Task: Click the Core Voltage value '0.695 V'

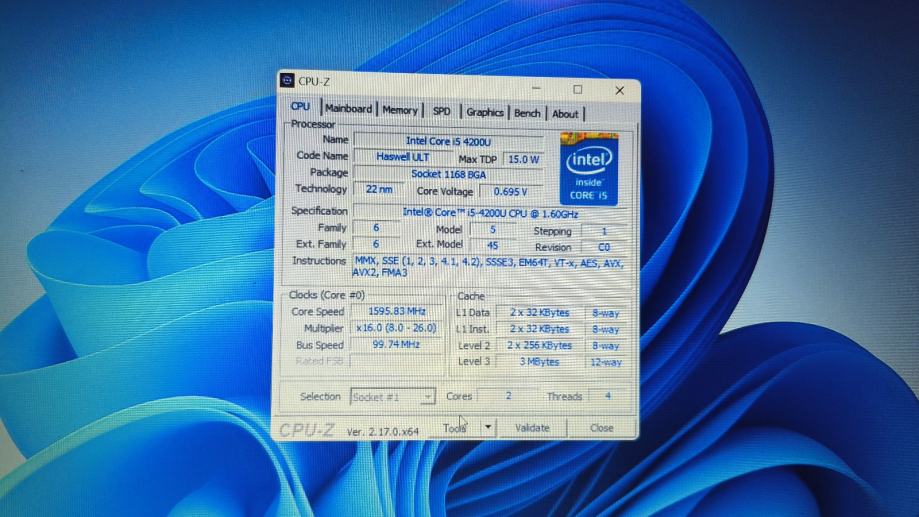Action: [x=510, y=192]
